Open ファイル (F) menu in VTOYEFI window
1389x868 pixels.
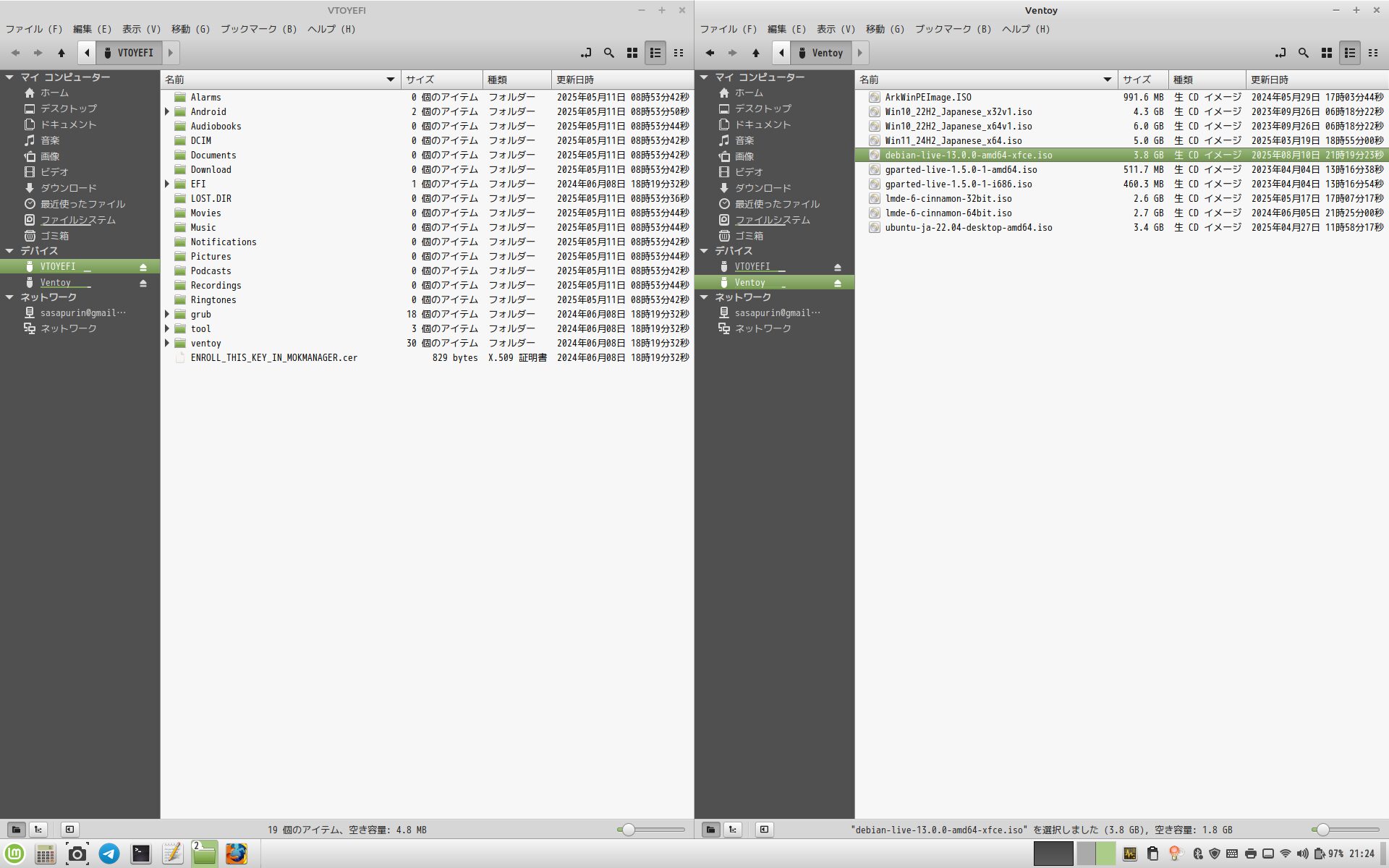(34, 29)
